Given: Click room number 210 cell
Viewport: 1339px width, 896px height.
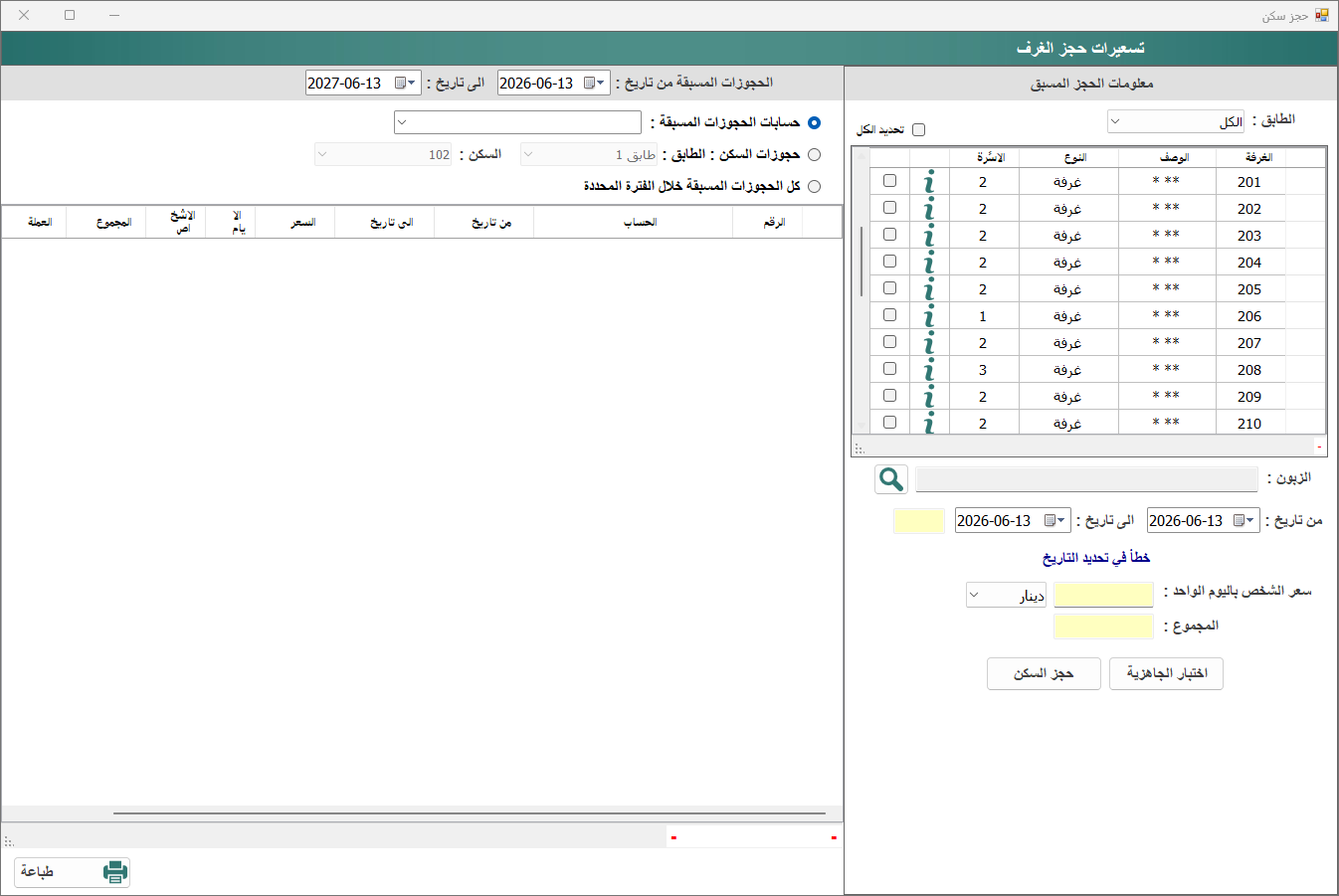Looking at the screenshot, I should tap(1249, 423).
